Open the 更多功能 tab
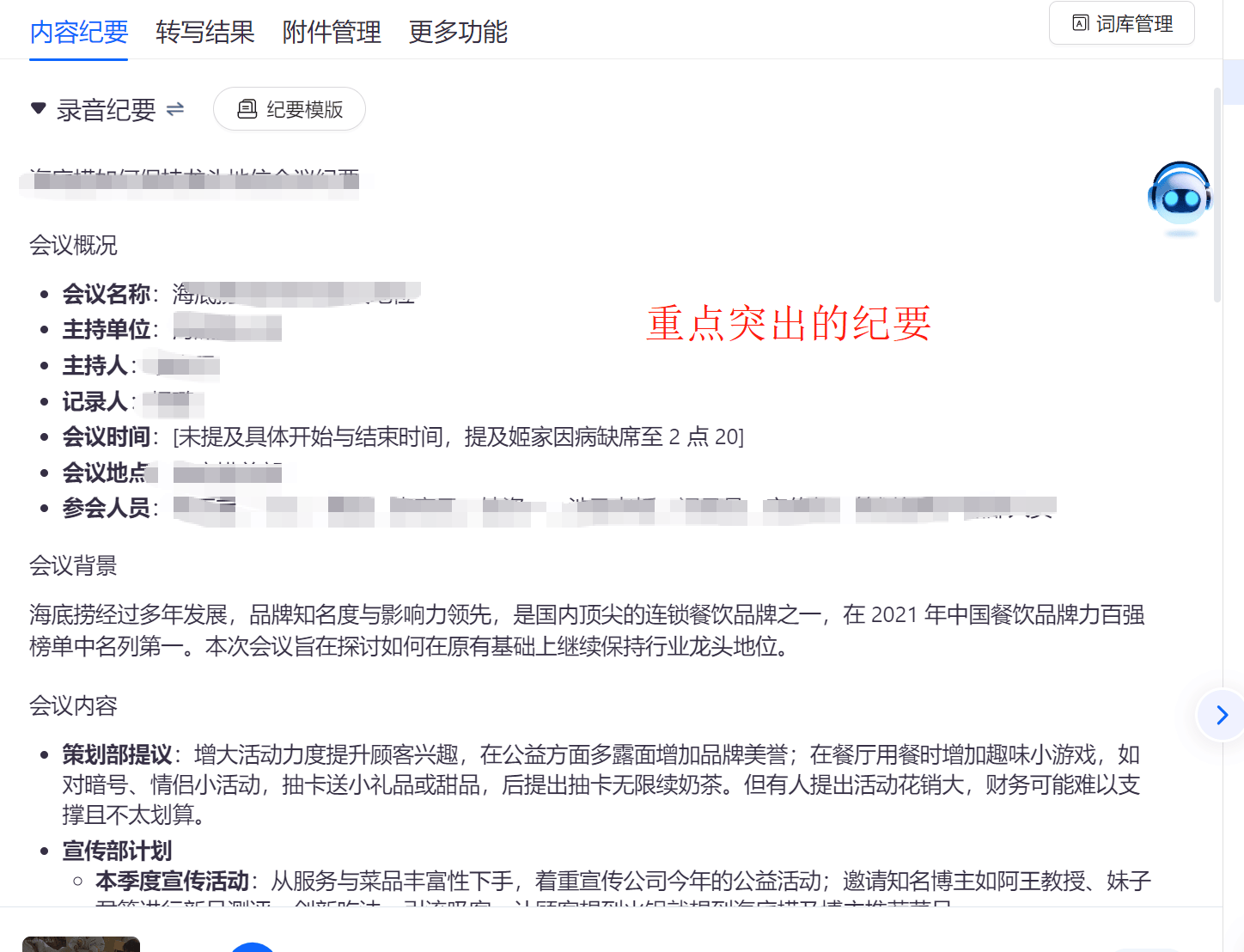1244x952 pixels. coord(458,32)
